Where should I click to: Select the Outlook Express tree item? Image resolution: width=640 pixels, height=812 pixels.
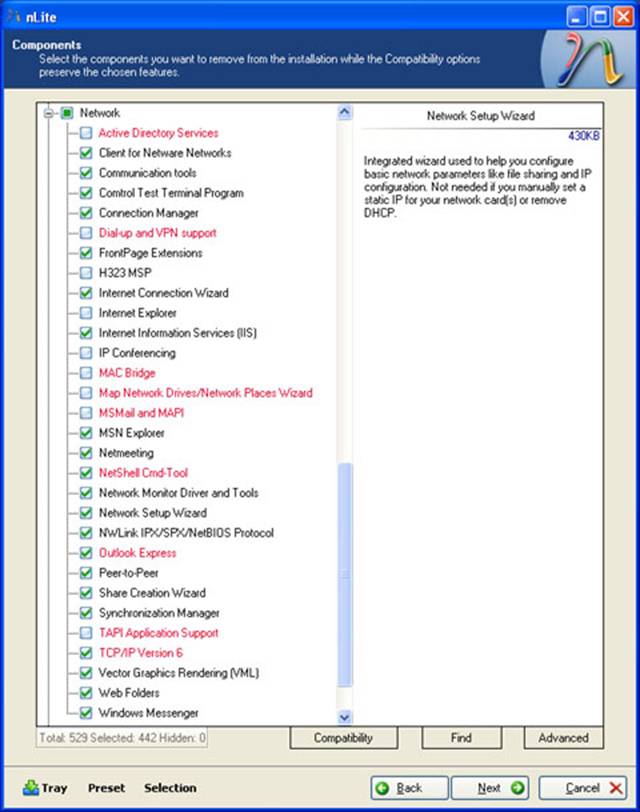pyautogui.click(x=137, y=553)
